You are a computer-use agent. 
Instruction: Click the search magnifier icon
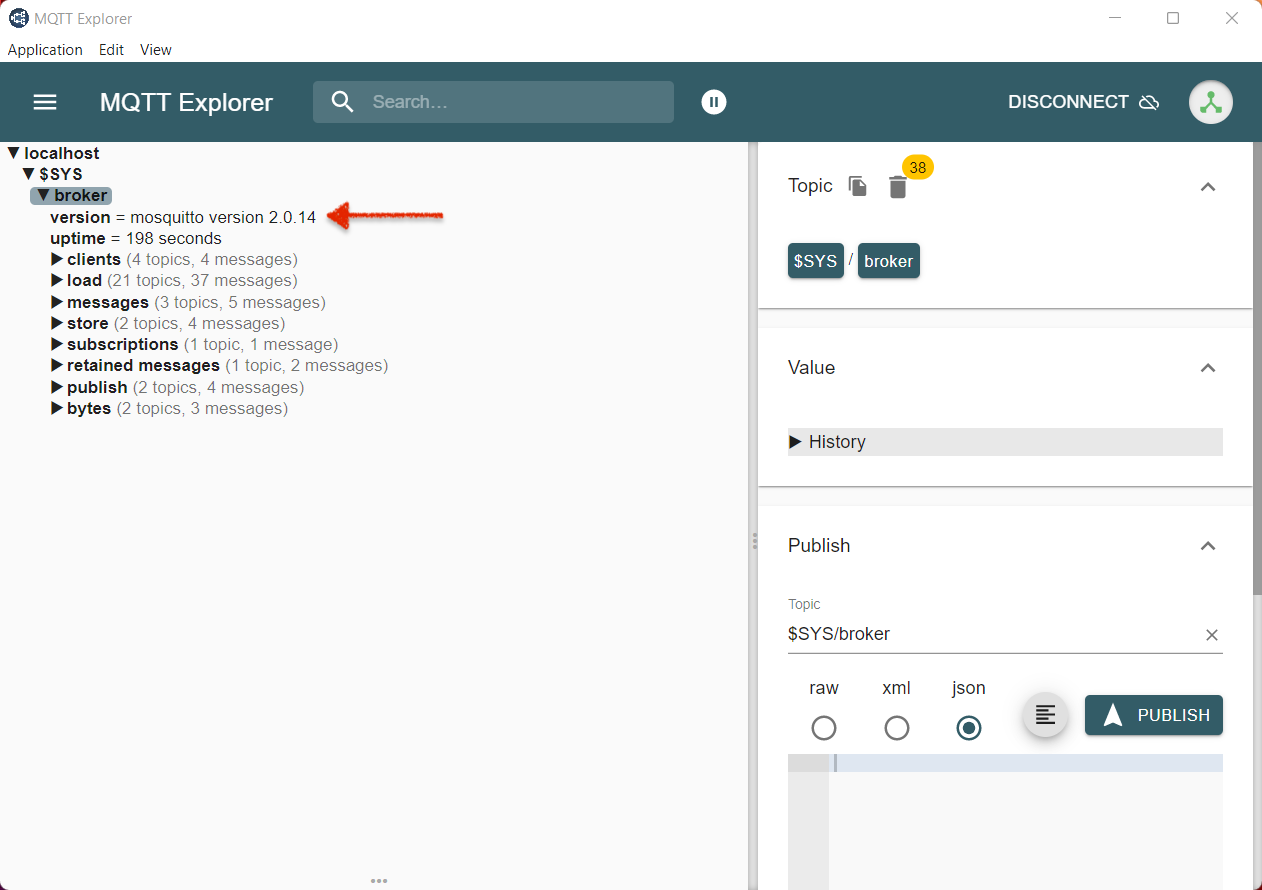(343, 102)
